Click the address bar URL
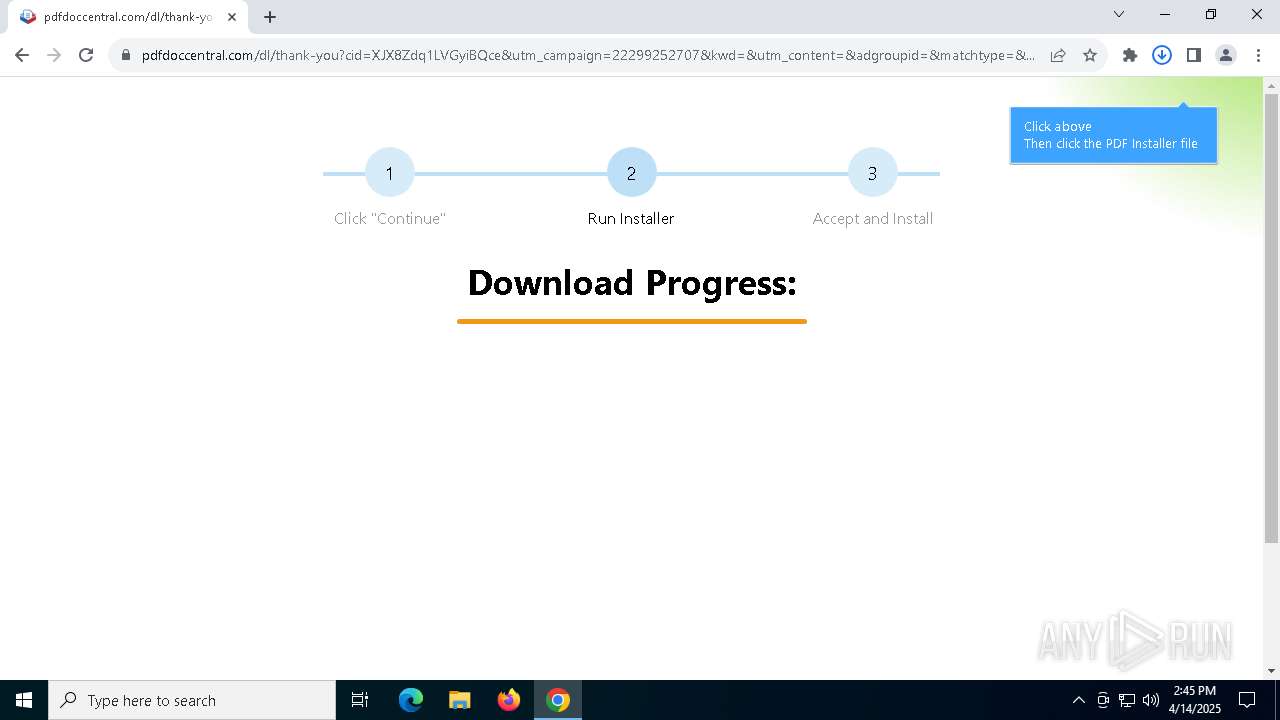 pyautogui.click(x=588, y=55)
